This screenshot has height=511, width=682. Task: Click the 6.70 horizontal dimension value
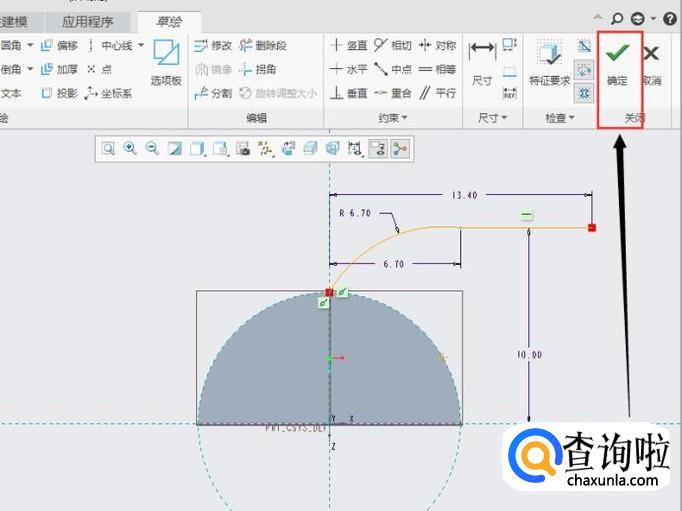click(394, 264)
